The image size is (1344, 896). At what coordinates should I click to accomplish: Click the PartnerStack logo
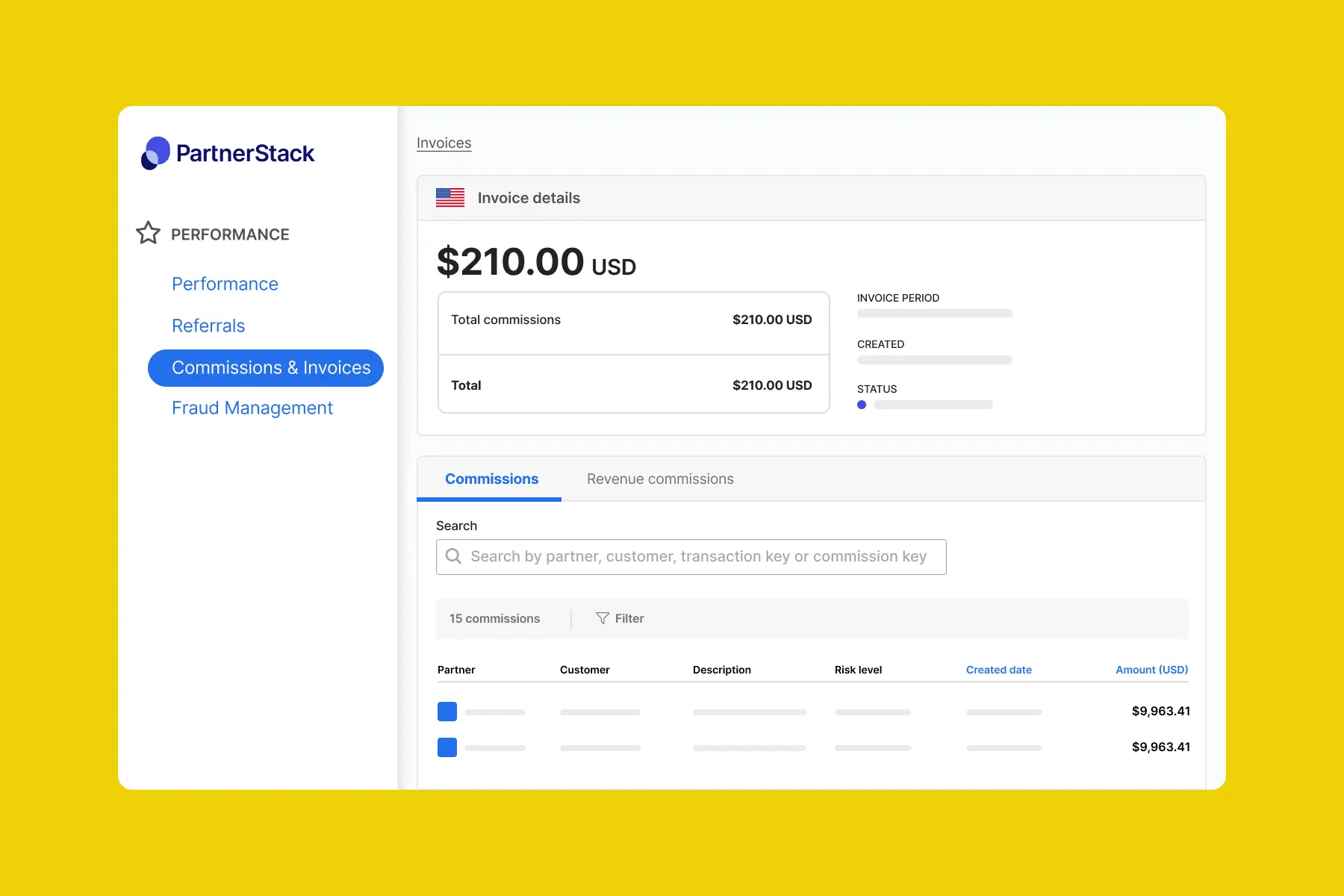coord(228,153)
